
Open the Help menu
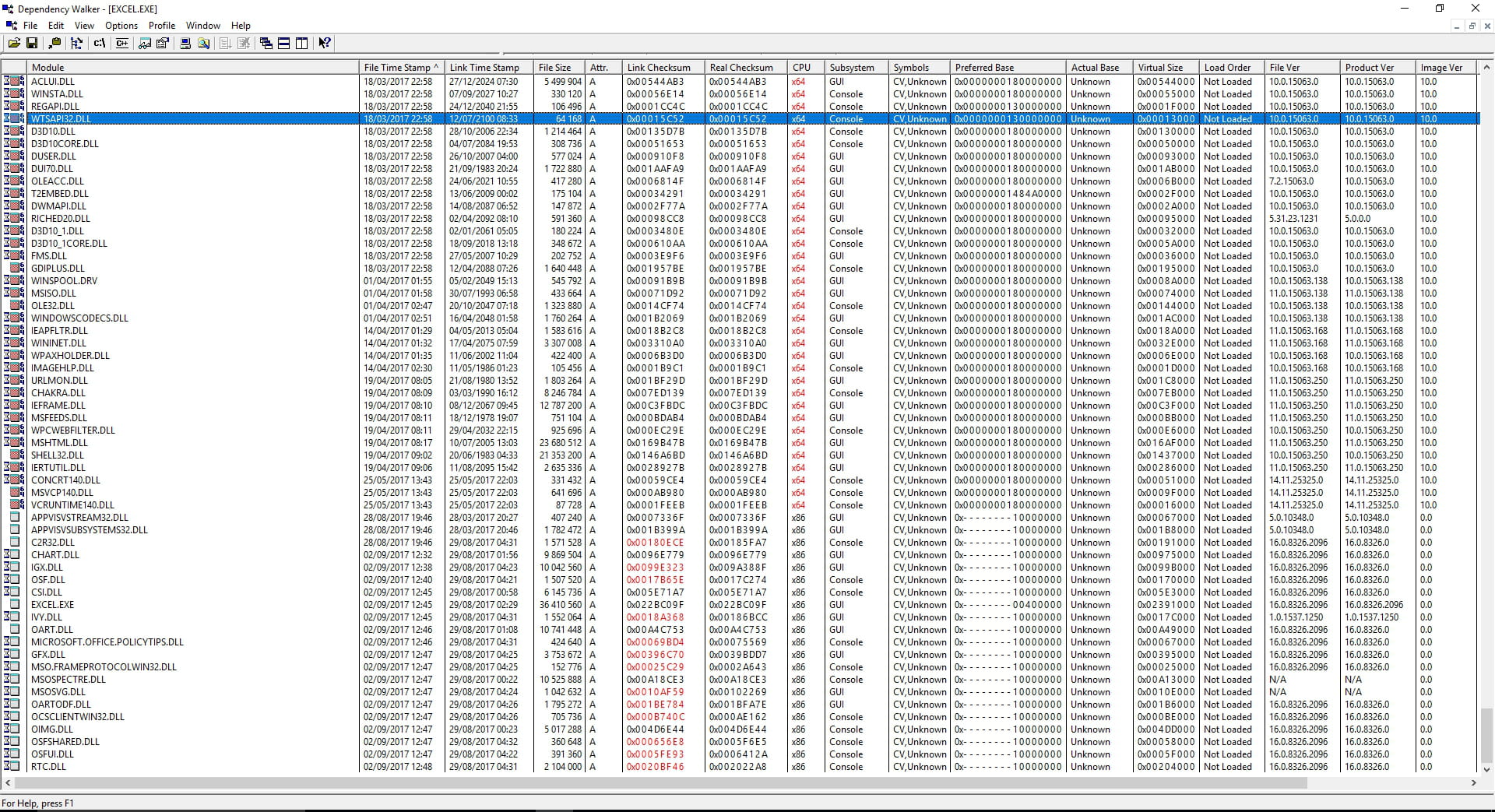point(241,26)
